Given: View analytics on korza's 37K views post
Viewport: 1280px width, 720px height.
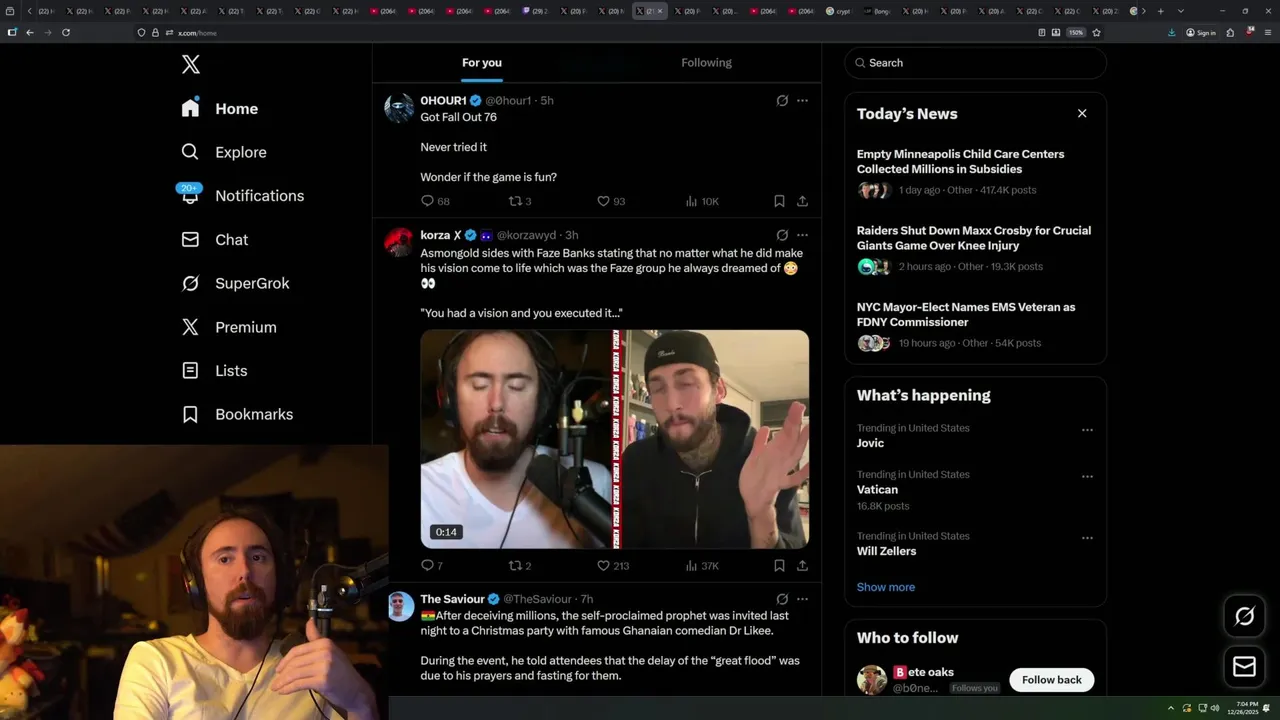Looking at the screenshot, I should click(702, 566).
